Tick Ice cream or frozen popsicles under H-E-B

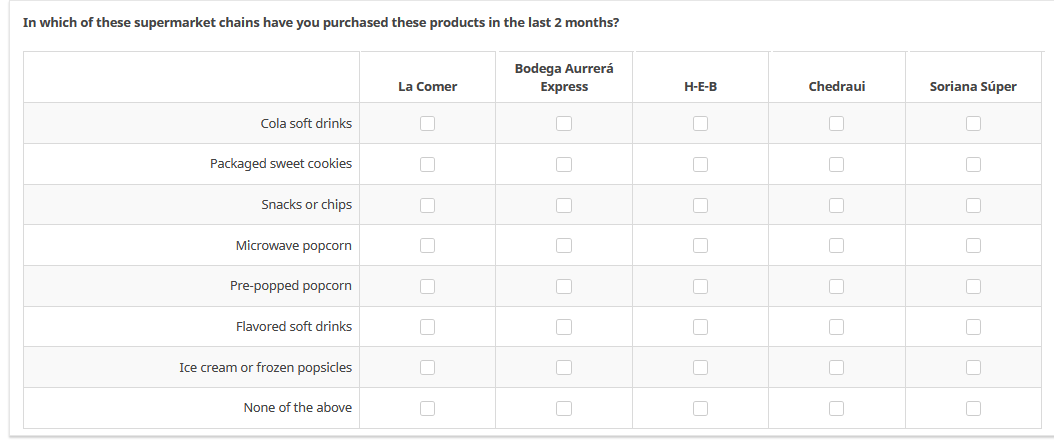700,367
